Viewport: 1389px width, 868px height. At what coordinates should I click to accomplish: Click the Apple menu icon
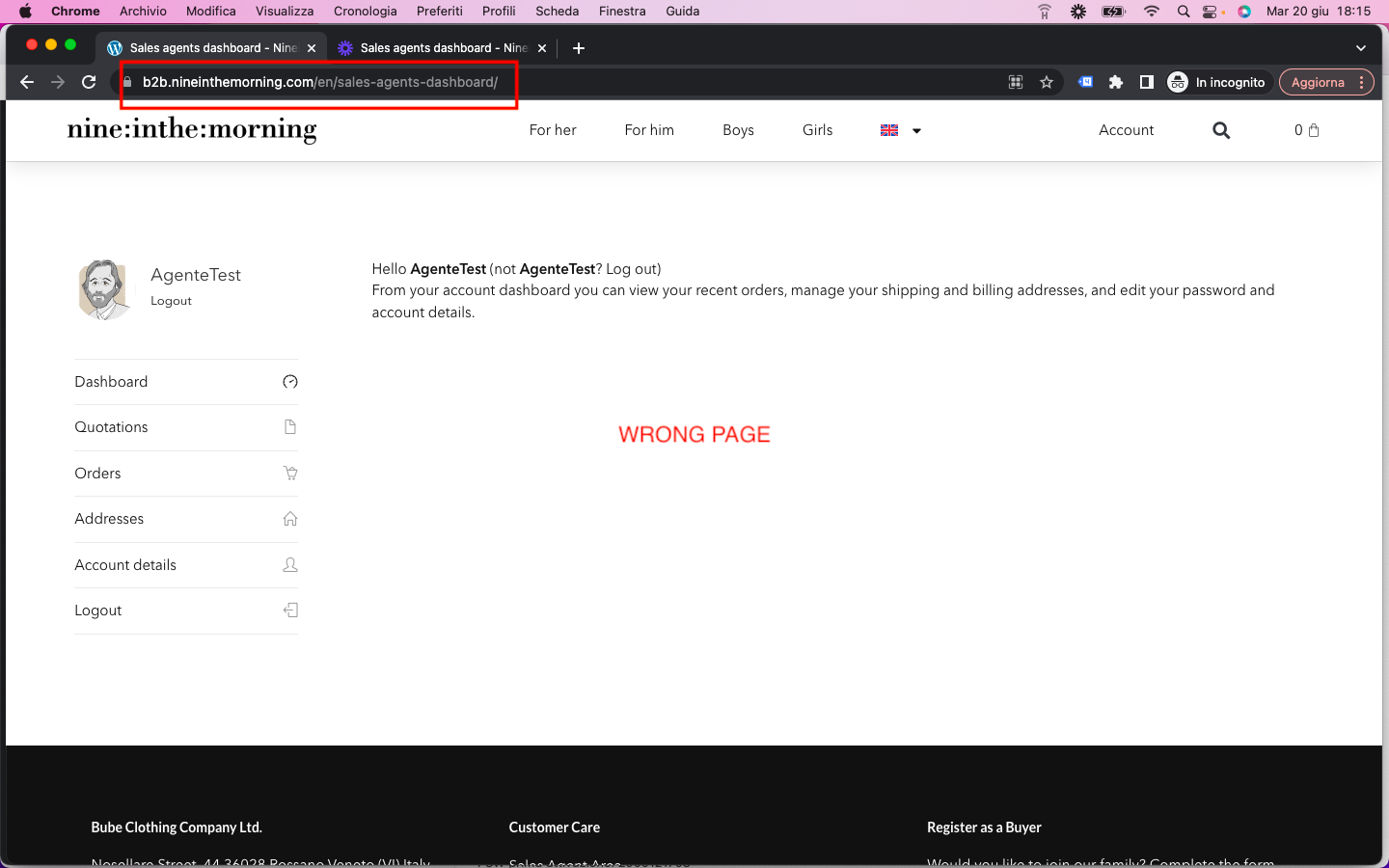pyautogui.click(x=25, y=12)
